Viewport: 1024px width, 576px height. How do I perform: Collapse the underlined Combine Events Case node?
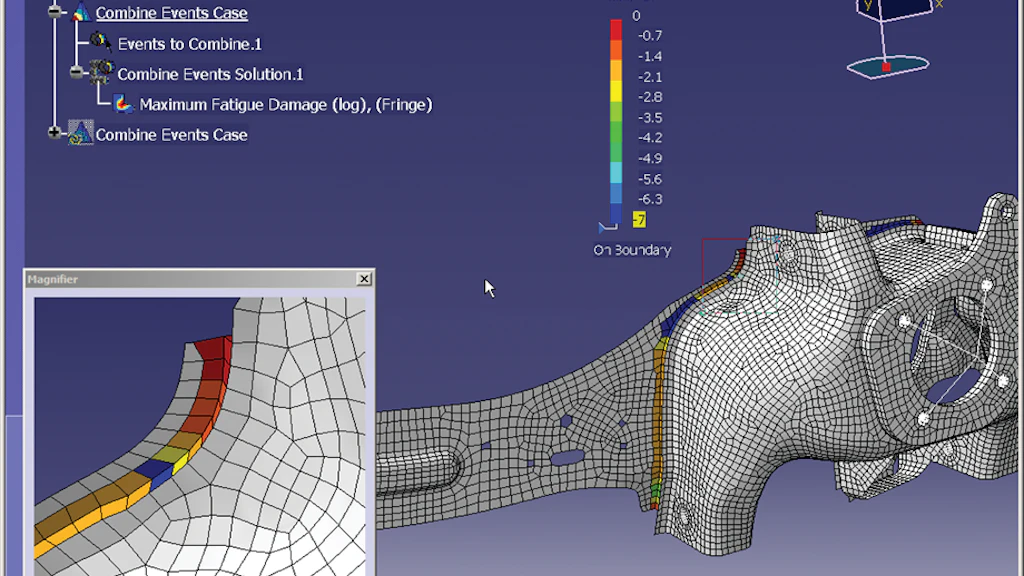tap(55, 11)
